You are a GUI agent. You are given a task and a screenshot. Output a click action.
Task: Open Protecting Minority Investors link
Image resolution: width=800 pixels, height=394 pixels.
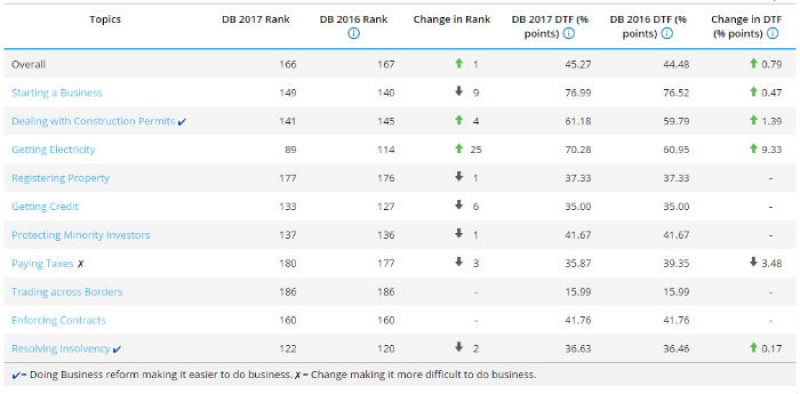[81, 235]
